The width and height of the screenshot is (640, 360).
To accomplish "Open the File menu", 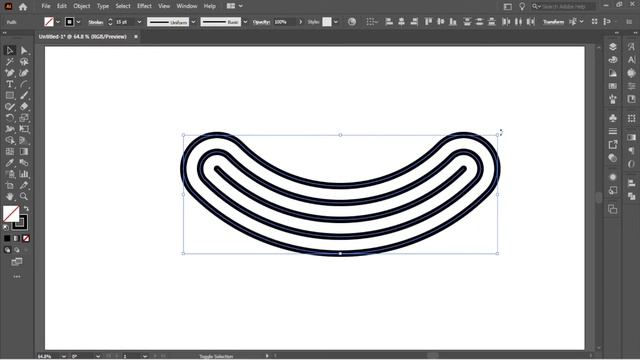I will [x=46, y=6].
